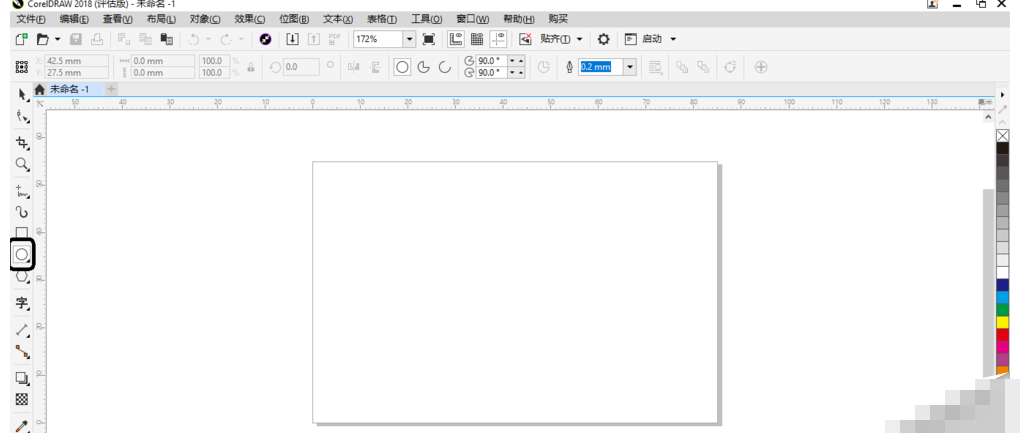The image size is (1031, 433).
Task: Toggle the show rulers button
Action: point(455,39)
